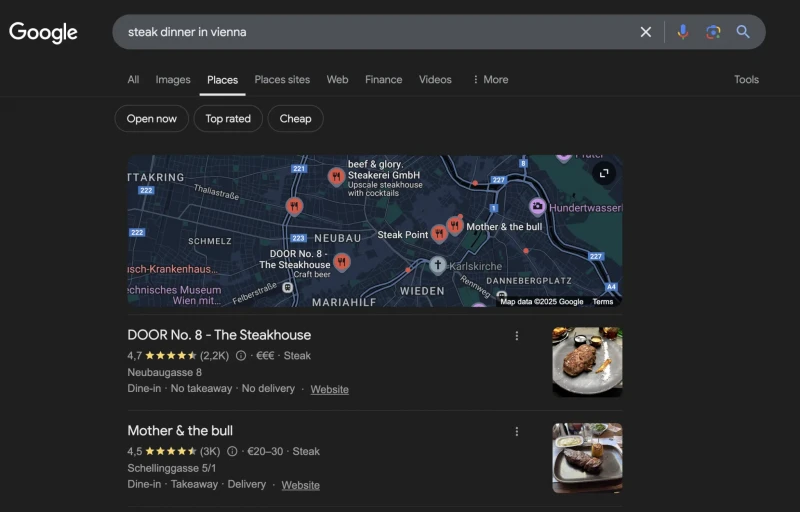This screenshot has height=512, width=800.
Task: Submit search with the magnifying glass icon
Action: [743, 32]
